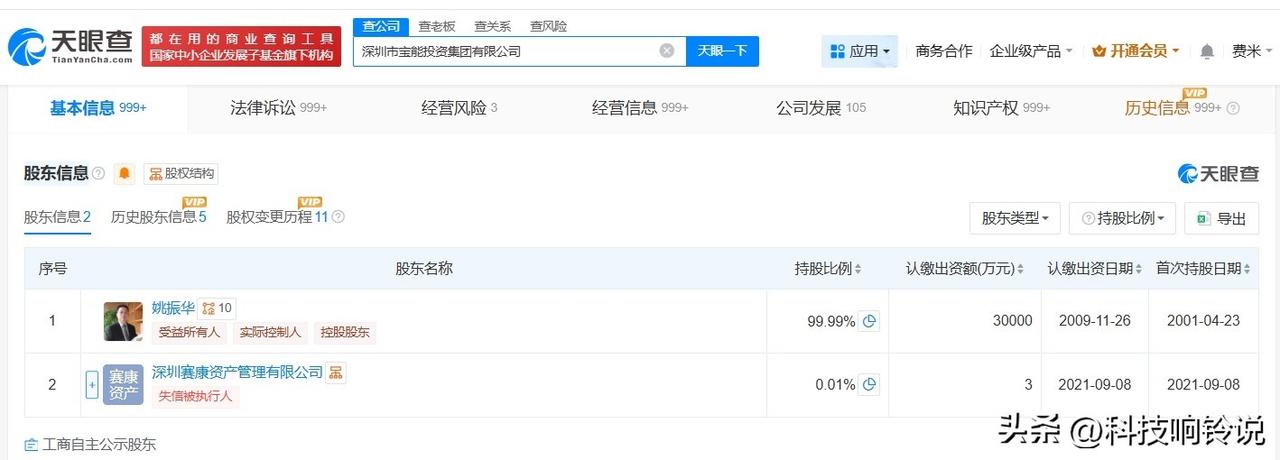Click the 30000 capital amount cell
The image size is (1280, 460).
pos(965,321)
